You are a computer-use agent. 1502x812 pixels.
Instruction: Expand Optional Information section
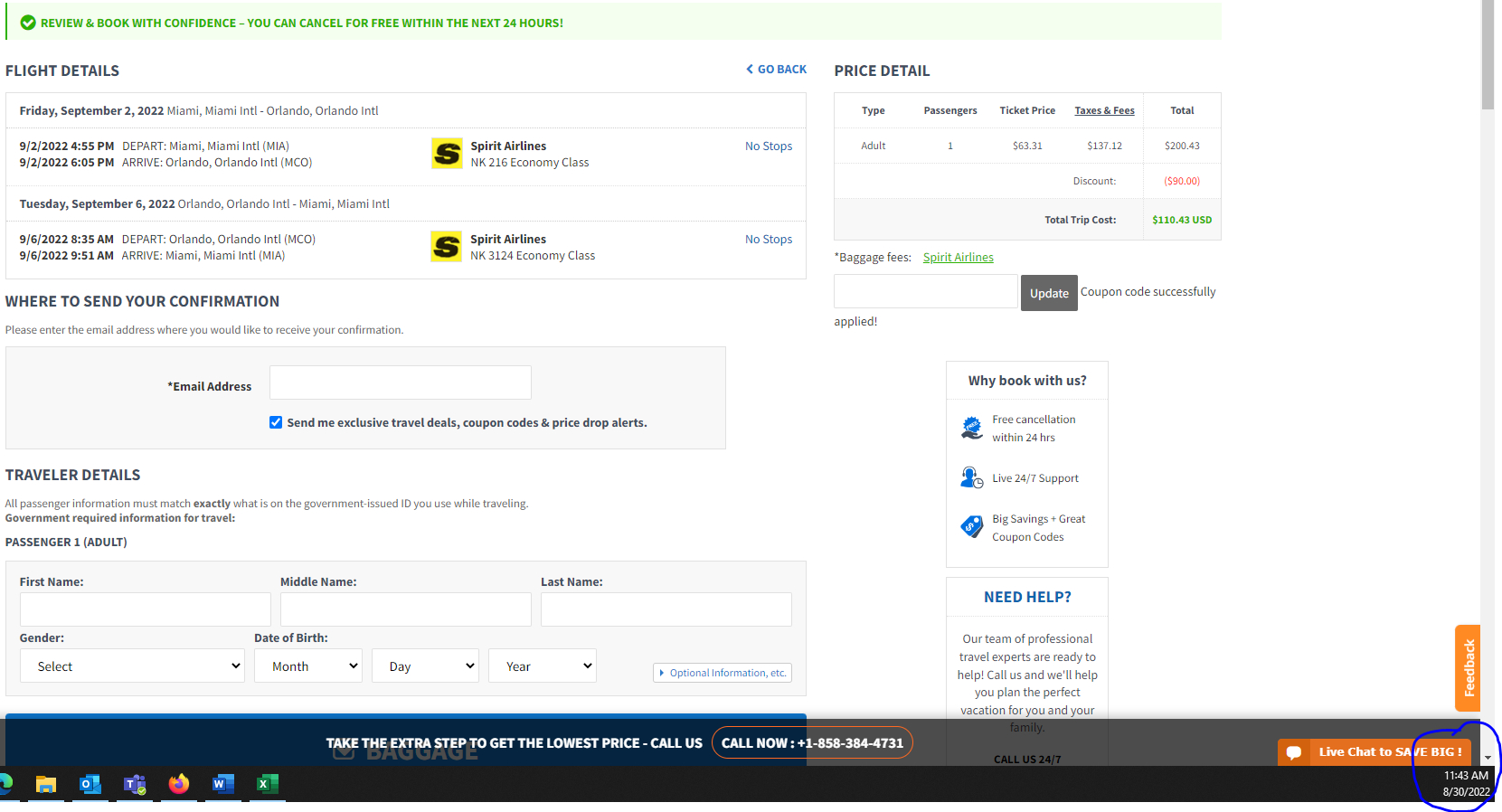(723, 673)
